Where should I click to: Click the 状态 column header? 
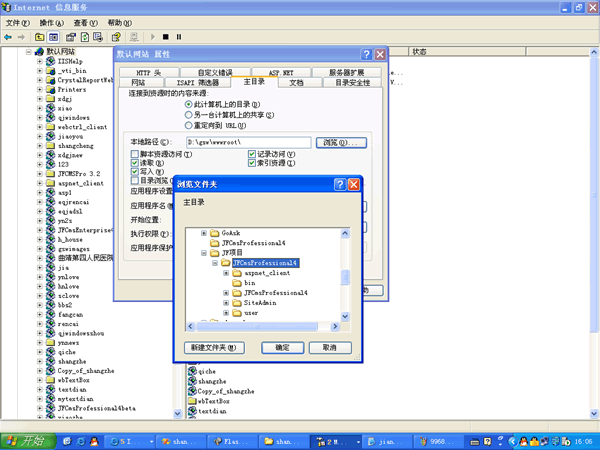pos(468,52)
